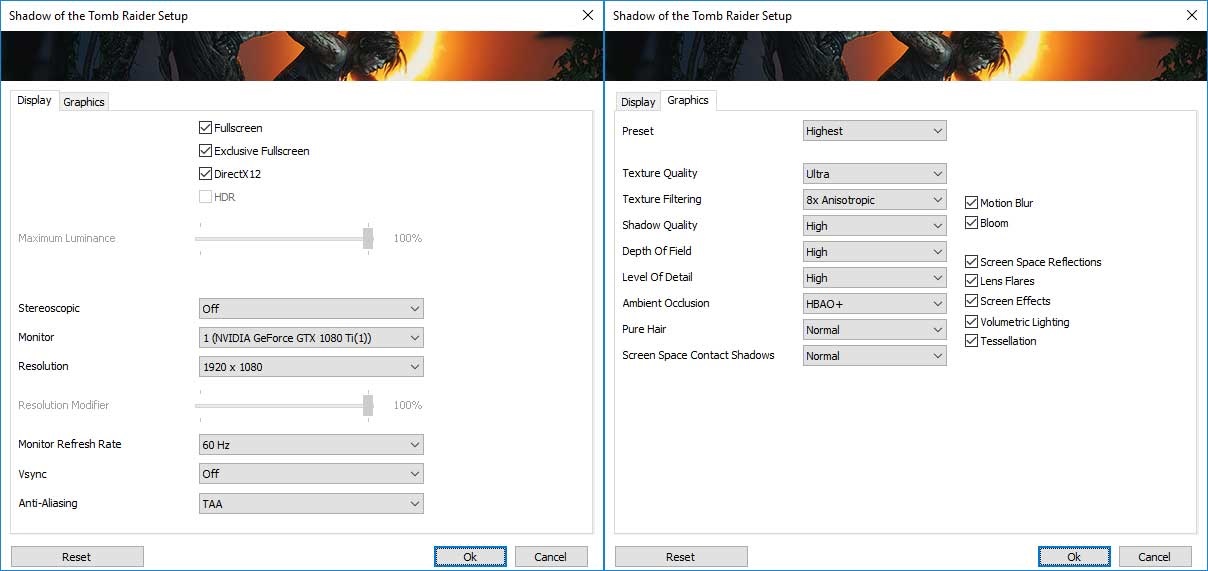This screenshot has width=1208, height=571.
Task: Click the Maximum Luminance slider handle
Action: click(x=368, y=238)
